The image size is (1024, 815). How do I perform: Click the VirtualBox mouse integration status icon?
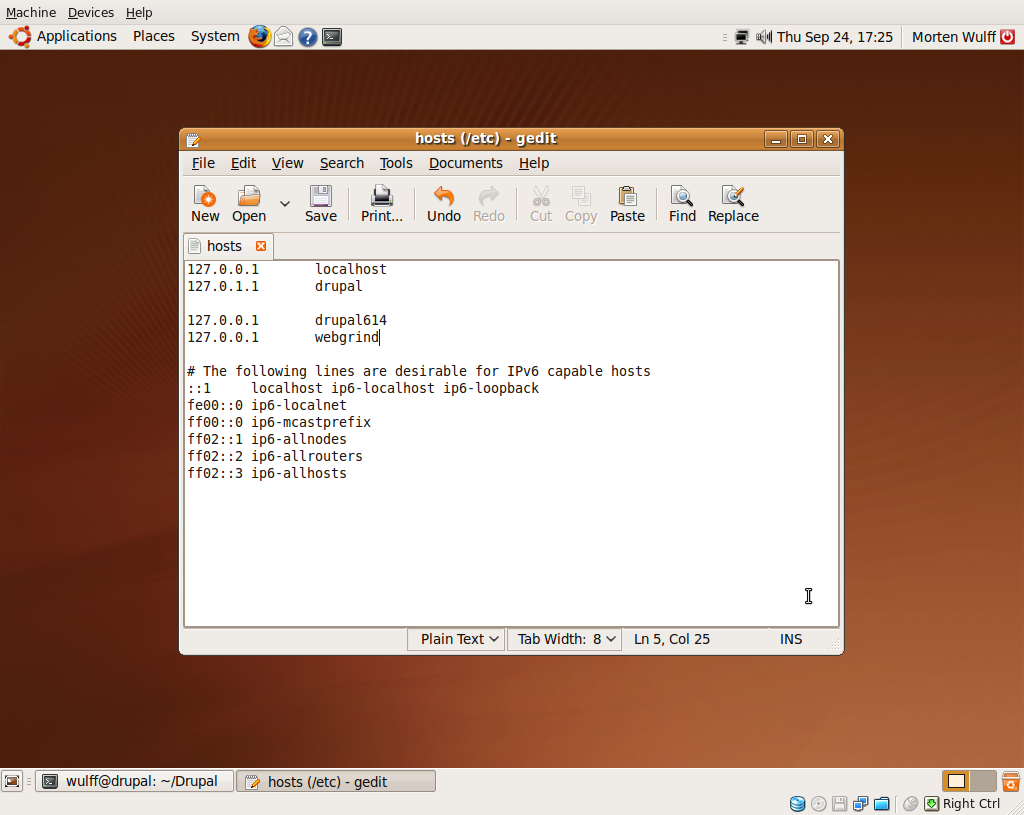click(x=910, y=804)
